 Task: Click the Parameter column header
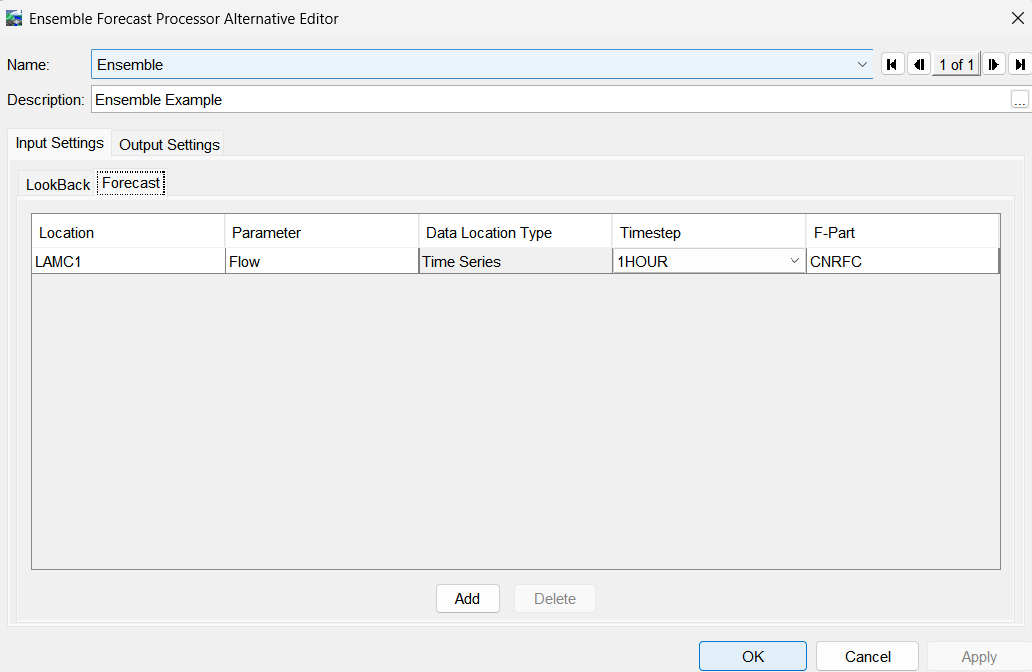click(x=322, y=232)
